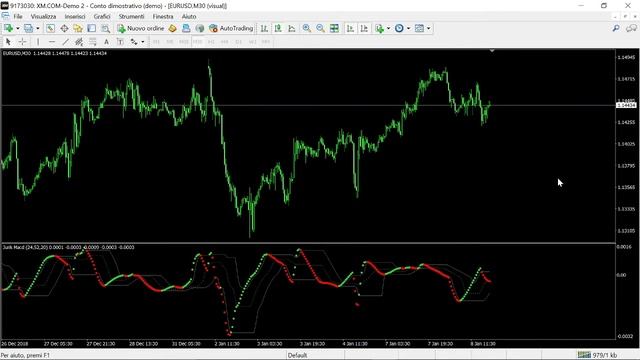The height and width of the screenshot is (360, 640).
Task: Select the Cursor arrow tool
Action: pyautogui.click(x=8, y=42)
